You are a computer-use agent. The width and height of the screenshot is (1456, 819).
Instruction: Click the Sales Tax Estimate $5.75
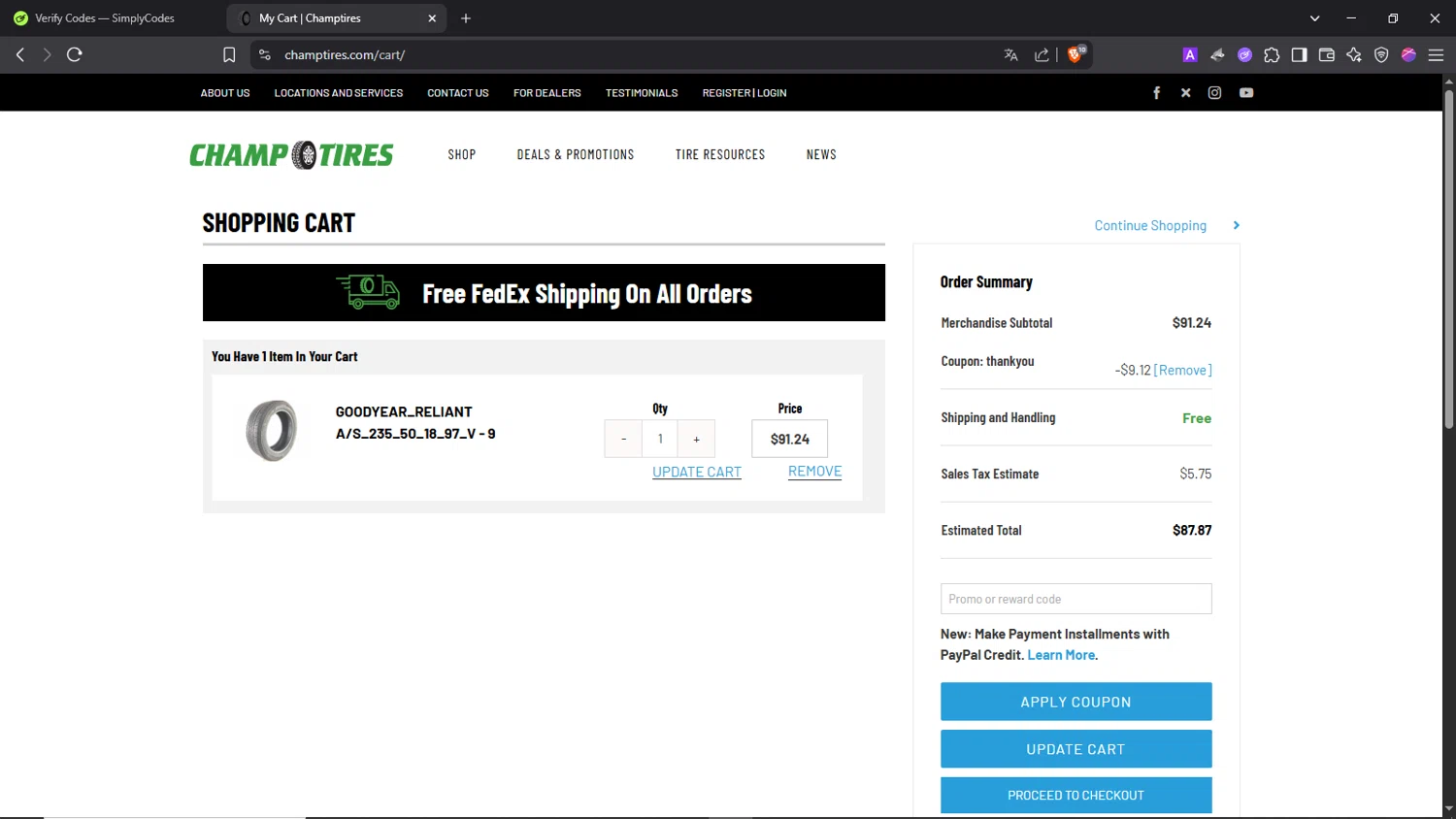(1195, 474)
